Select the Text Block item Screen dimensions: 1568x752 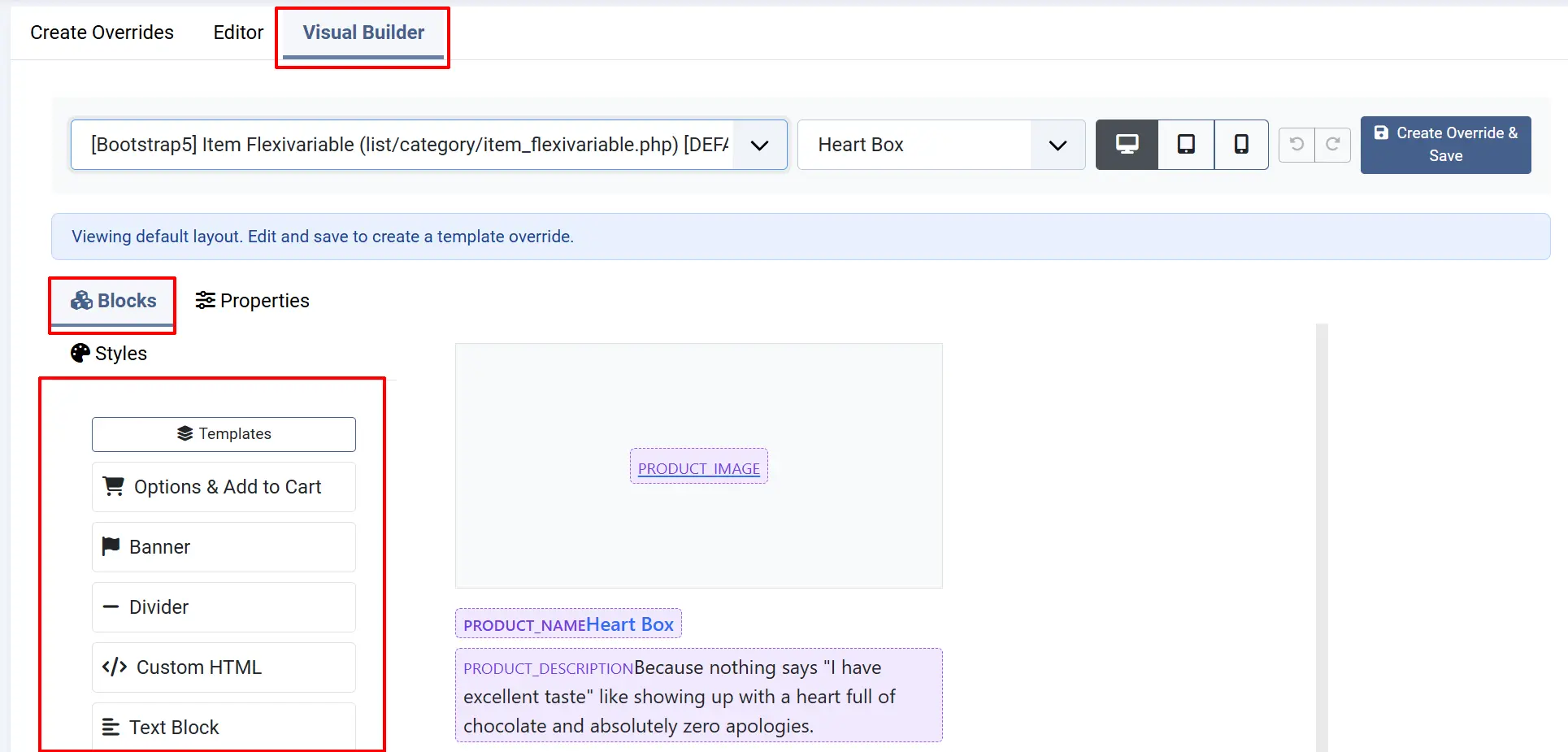224,727
